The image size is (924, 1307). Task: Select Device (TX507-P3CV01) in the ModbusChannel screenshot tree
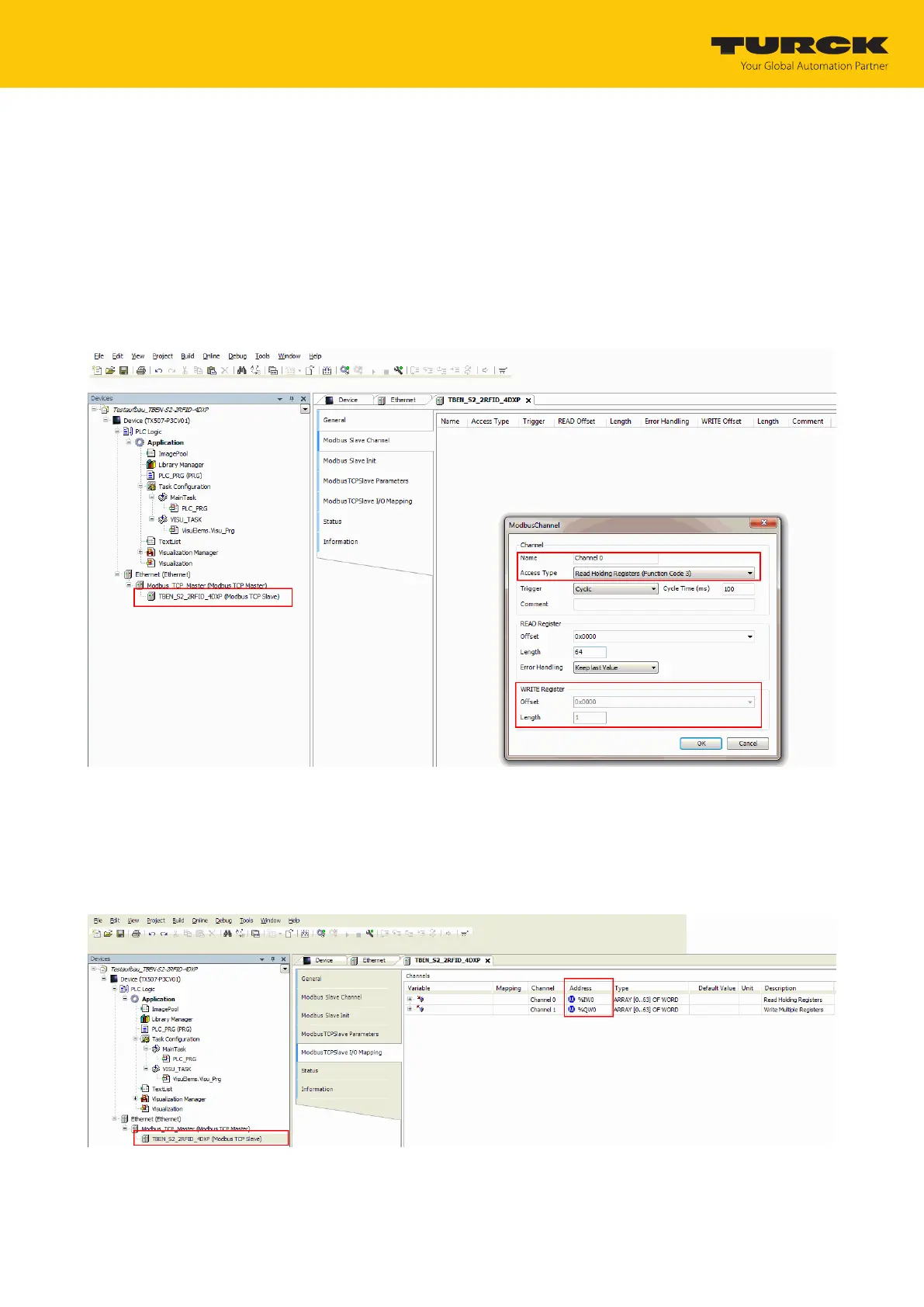pyautogui.click(x=157, y=421)
